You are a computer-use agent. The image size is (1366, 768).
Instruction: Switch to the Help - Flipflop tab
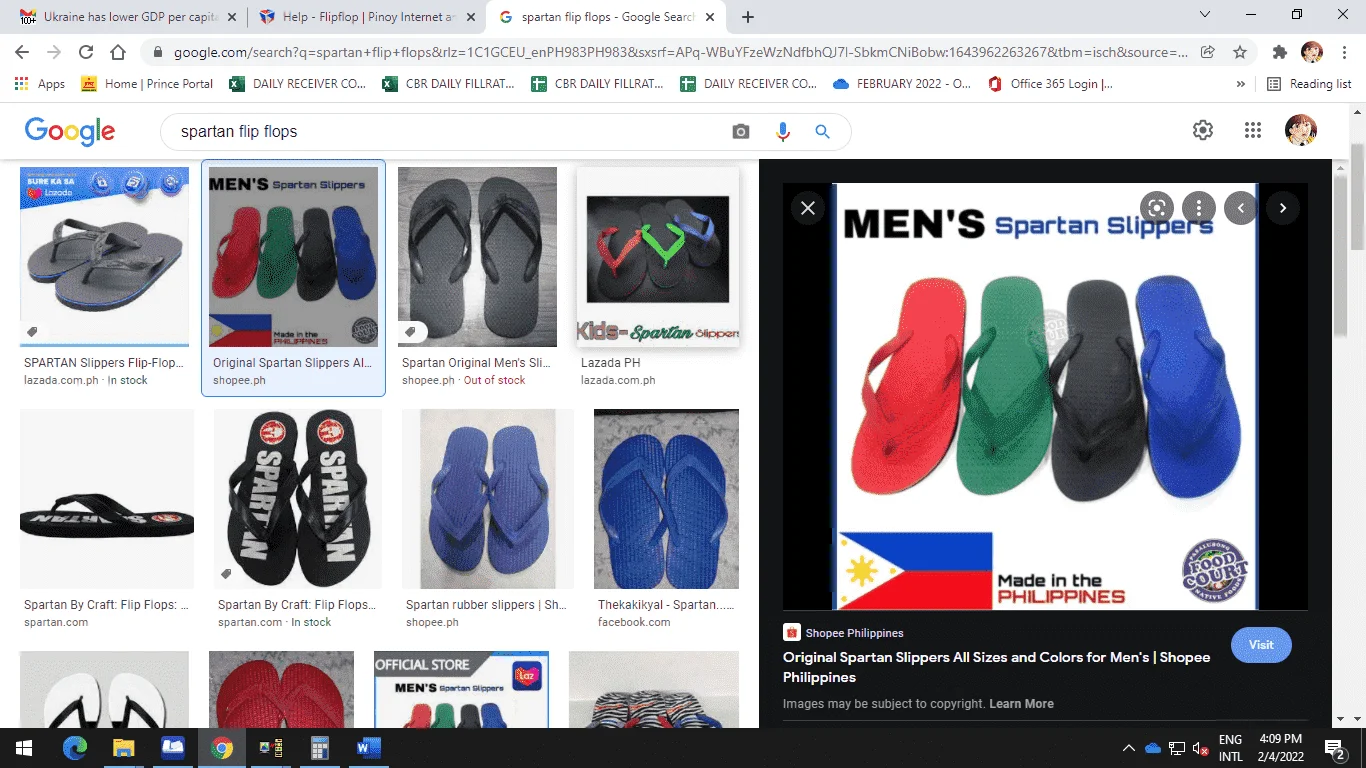pos(366,17)
